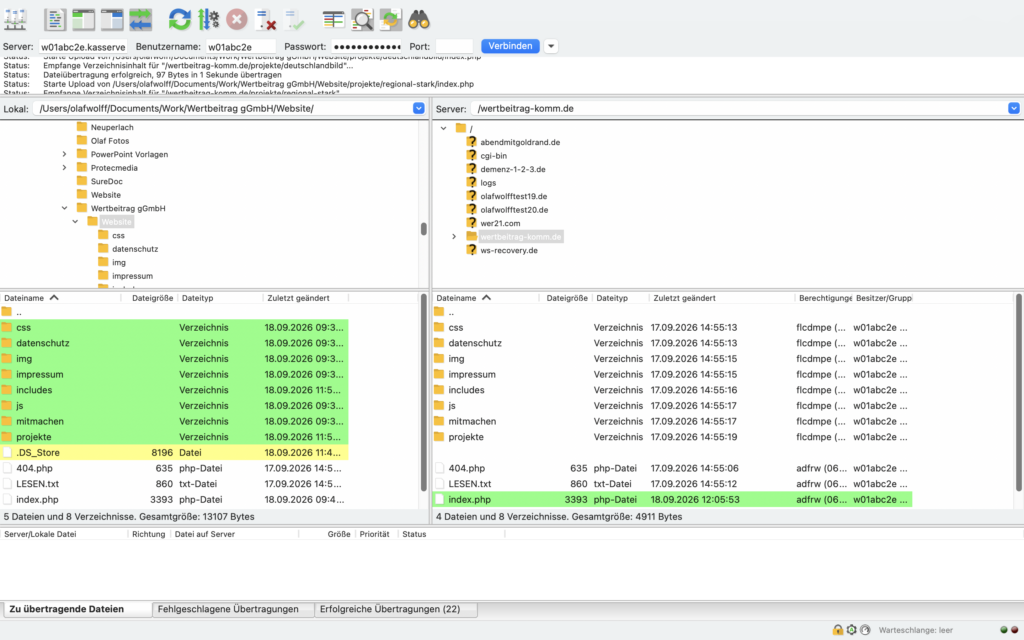1024x640 pixels.
Task: Switch to Zu übertragende Dateien tab
Action: (x=76, y=609)
